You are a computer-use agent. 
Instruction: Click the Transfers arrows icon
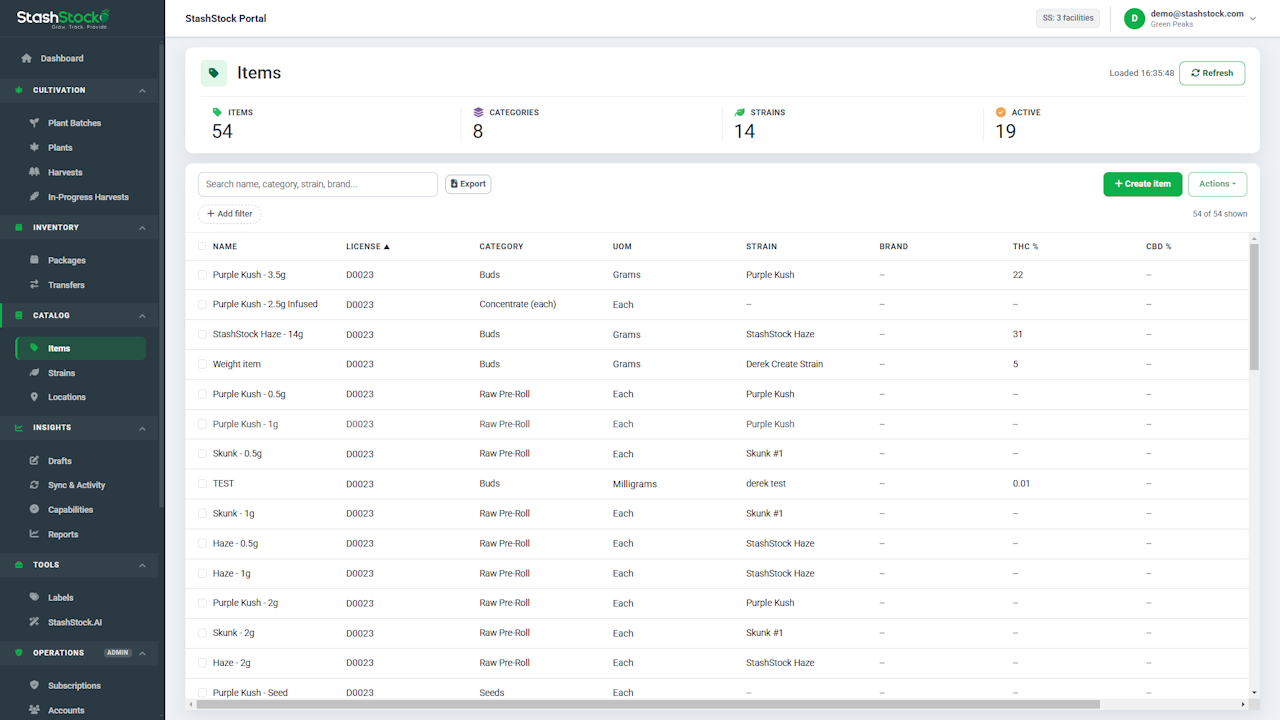(35, 285)
